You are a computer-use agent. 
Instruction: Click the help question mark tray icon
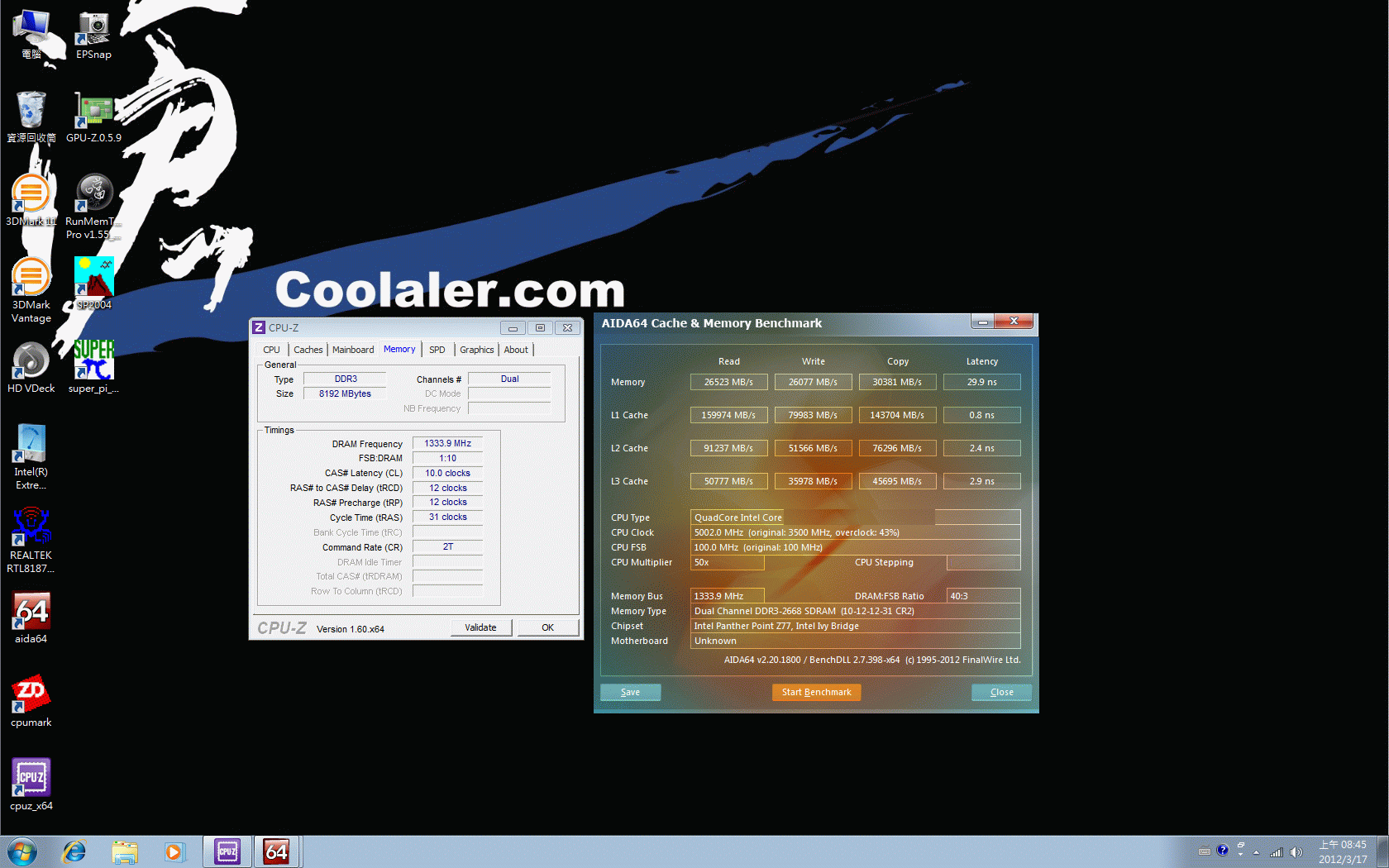[x=1223, y=850]
